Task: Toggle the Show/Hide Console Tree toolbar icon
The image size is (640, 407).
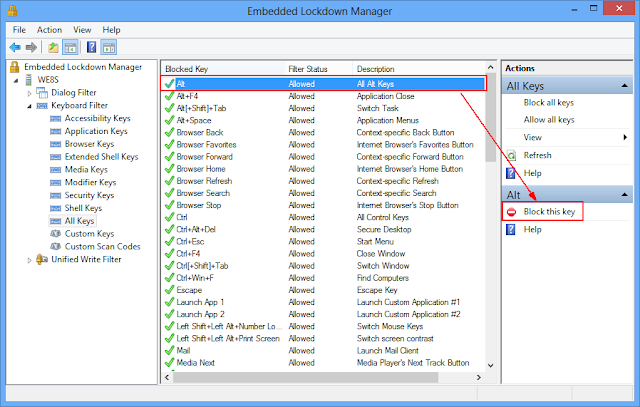Action: tap(70, 47)
